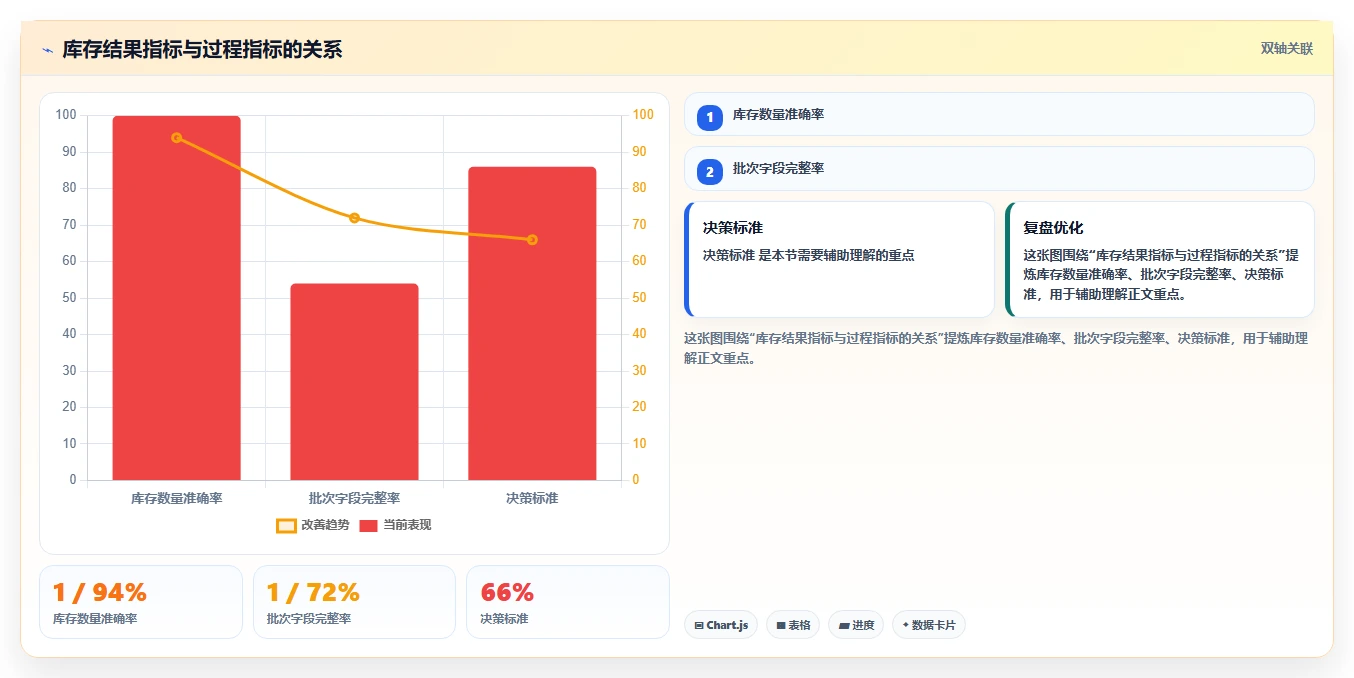Image resolution: width=1354 pixels, height=678 pixels.
Task: Toggle the 当前表现 legend swatch
Action: pos(369,525)
